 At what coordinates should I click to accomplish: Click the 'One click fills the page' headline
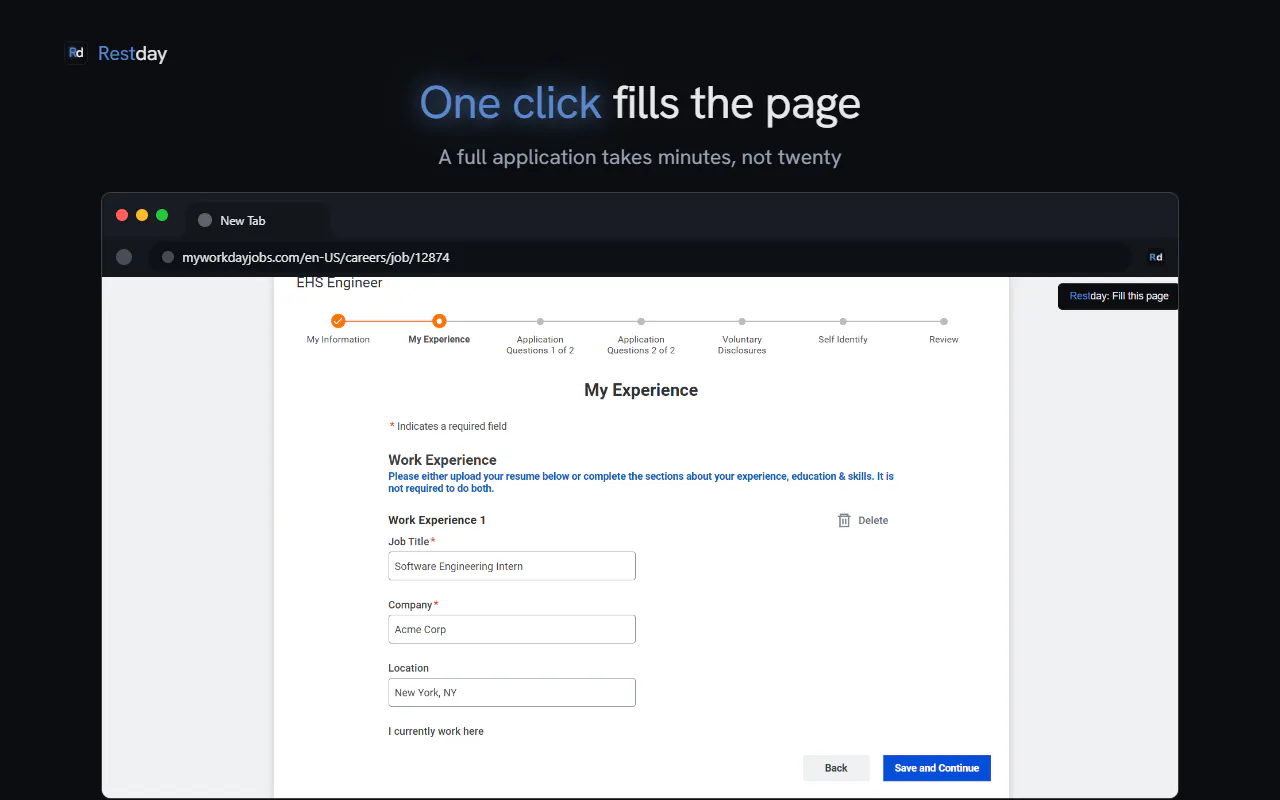pos(640,103)
